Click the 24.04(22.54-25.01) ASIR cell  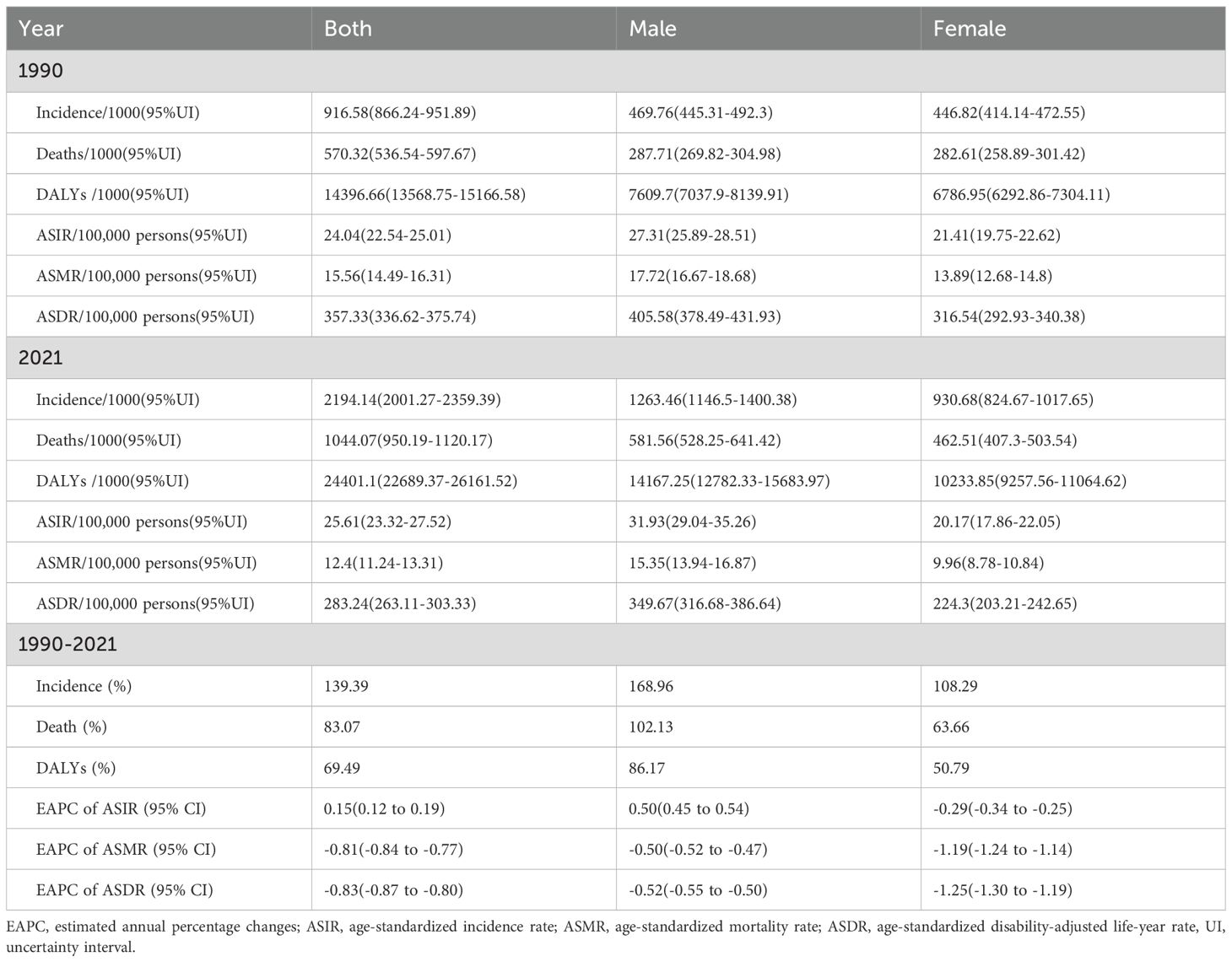387,235
